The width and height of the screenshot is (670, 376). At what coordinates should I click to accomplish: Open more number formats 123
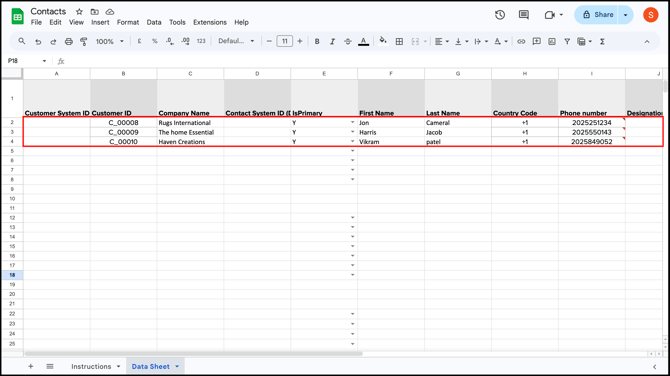201,41
